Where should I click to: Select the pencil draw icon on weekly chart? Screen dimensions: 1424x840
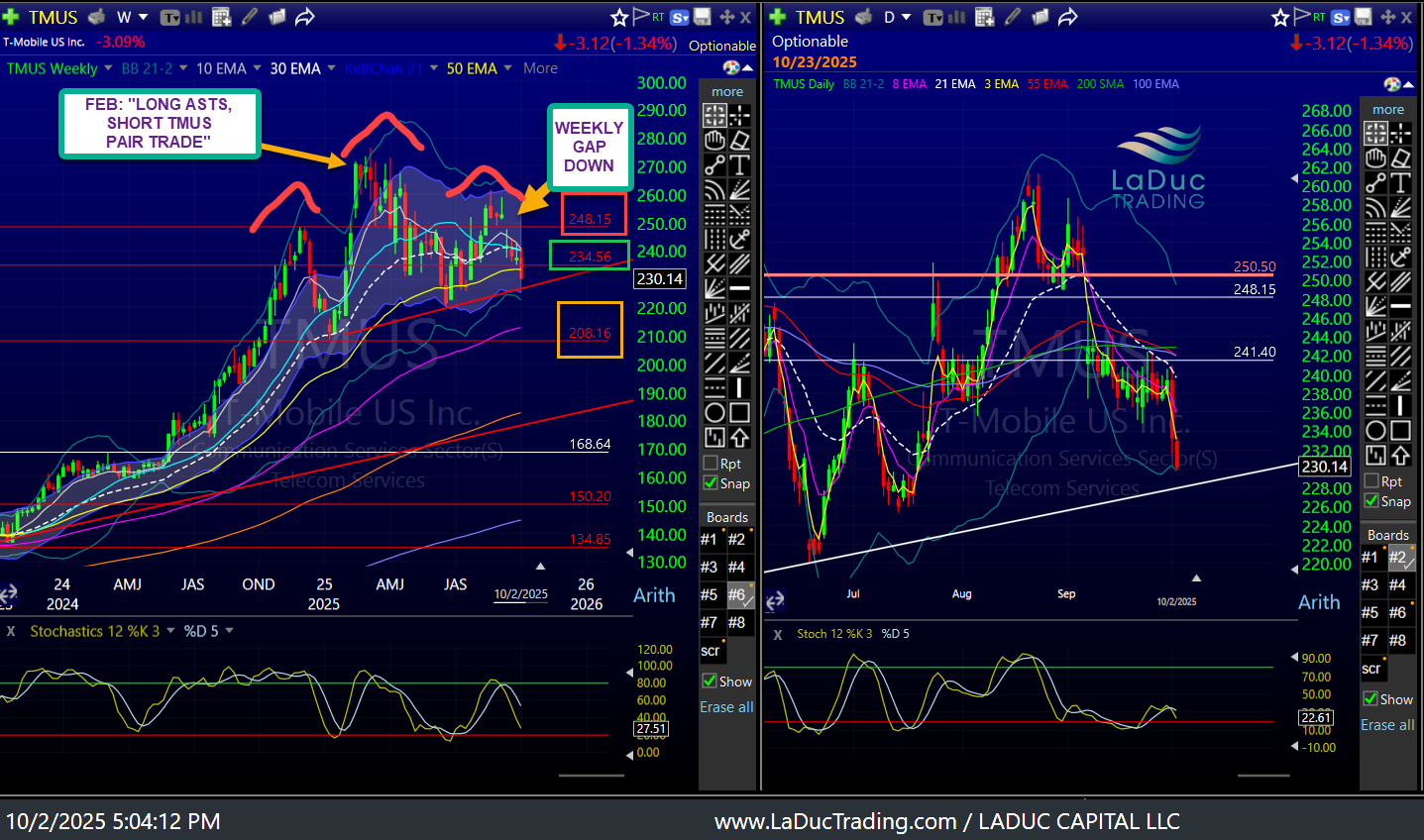(250, 17)
